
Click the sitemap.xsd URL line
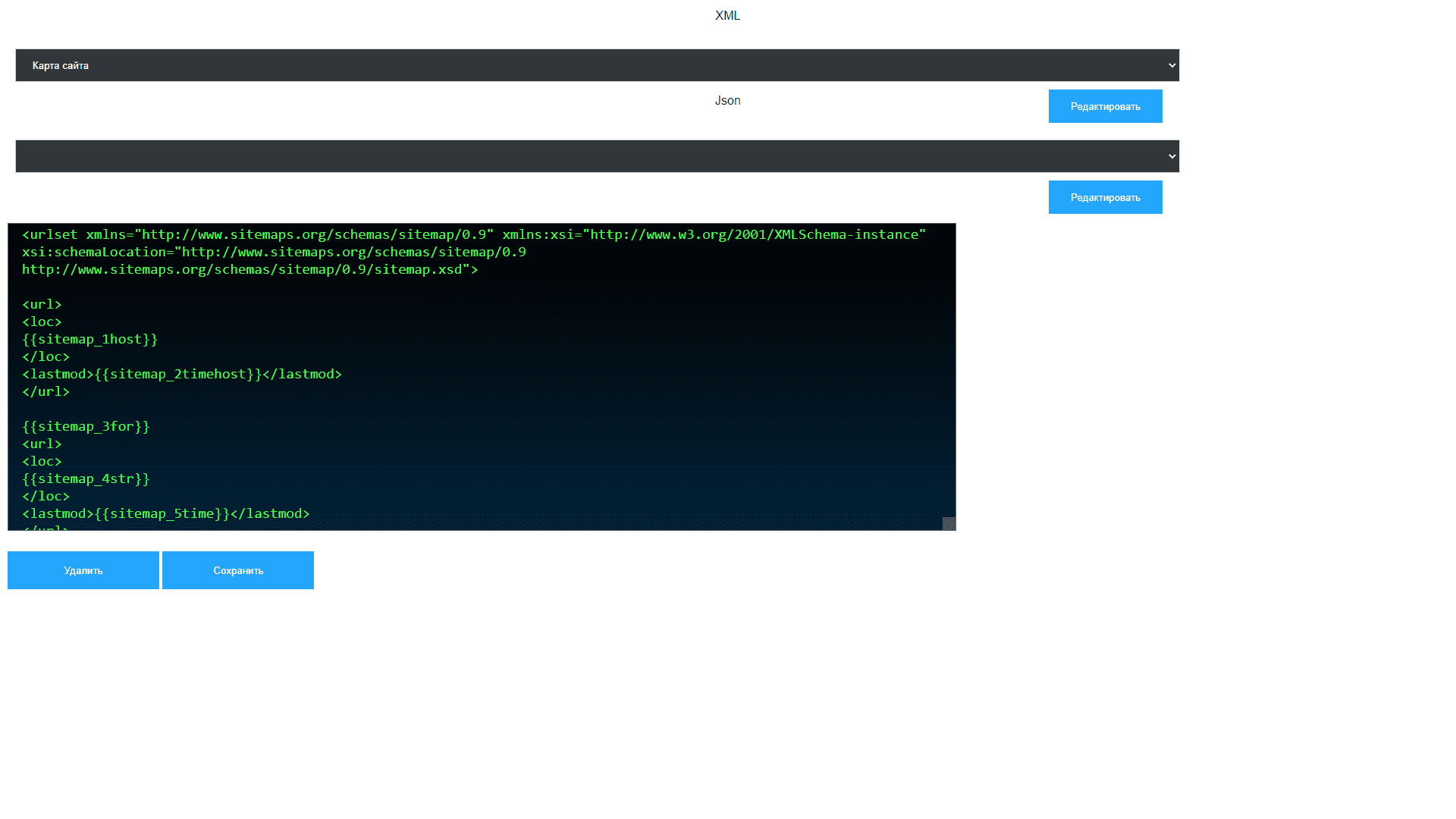pyautogui.click(x=249, y=269)
